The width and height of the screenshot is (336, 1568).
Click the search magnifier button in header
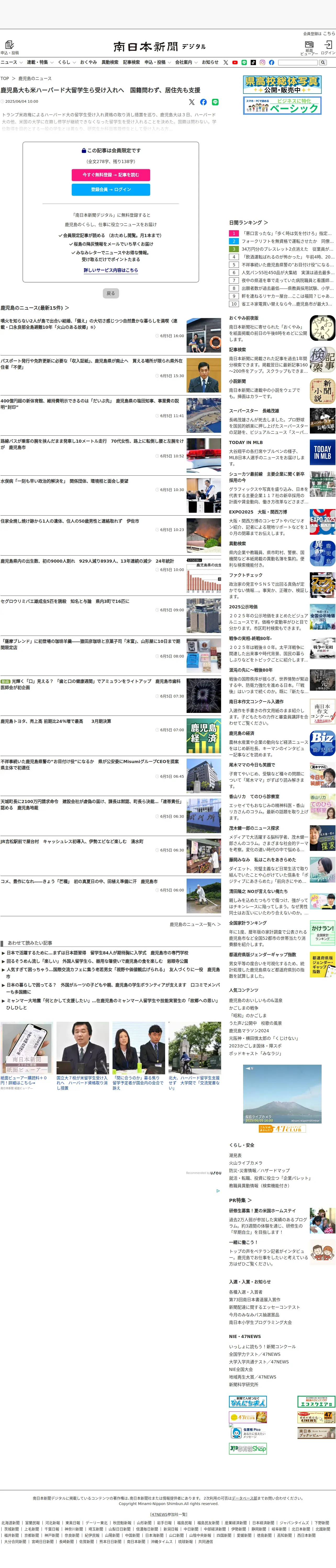323,62
